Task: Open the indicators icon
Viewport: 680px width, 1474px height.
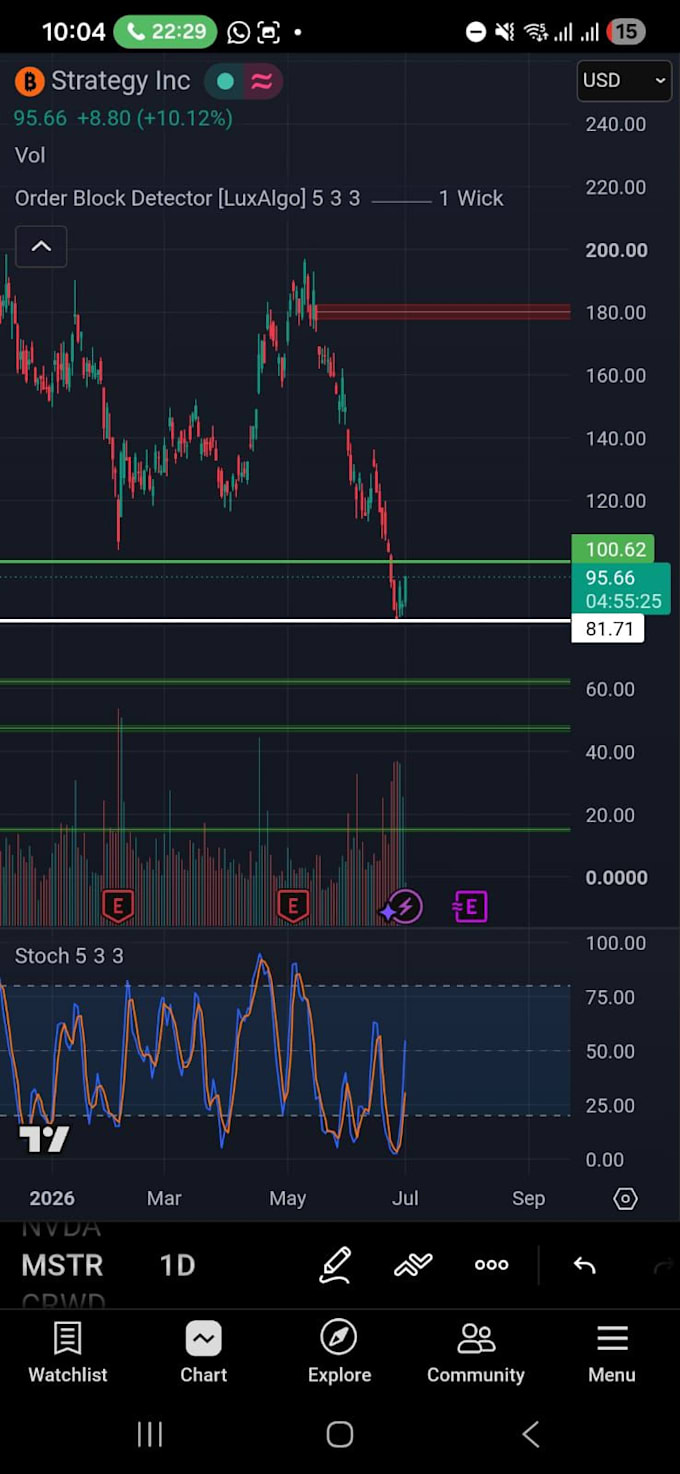Action: [413, 1265]
